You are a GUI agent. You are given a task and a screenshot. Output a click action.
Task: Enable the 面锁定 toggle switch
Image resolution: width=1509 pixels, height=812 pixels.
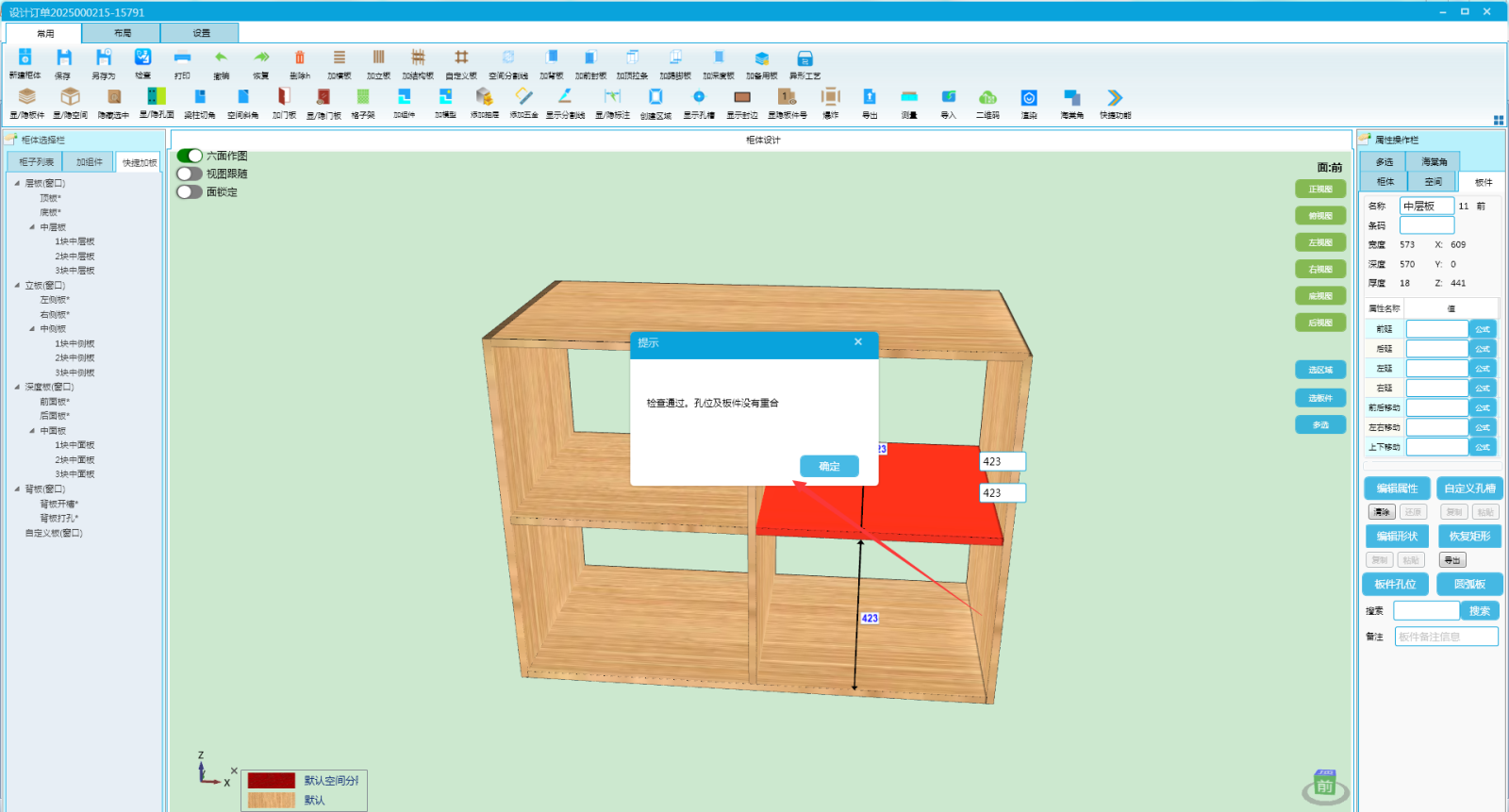point(190,191)
